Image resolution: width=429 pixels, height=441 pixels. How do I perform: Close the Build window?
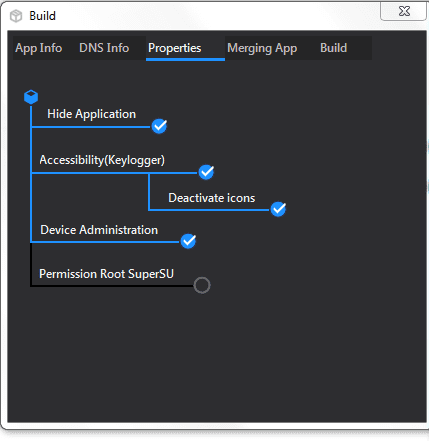pyautogui.click(x=404, y=11)
